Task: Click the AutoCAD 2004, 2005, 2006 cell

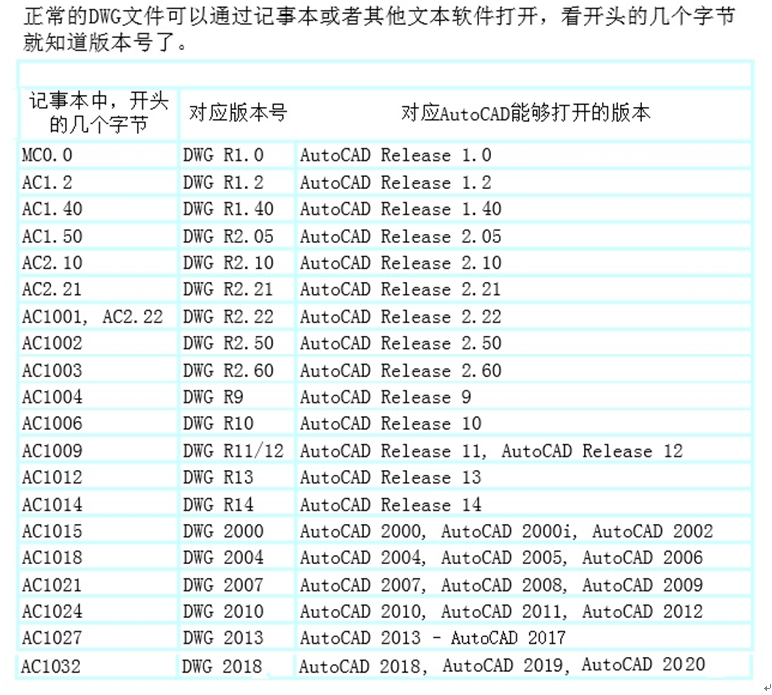Action: click(523, 558)
